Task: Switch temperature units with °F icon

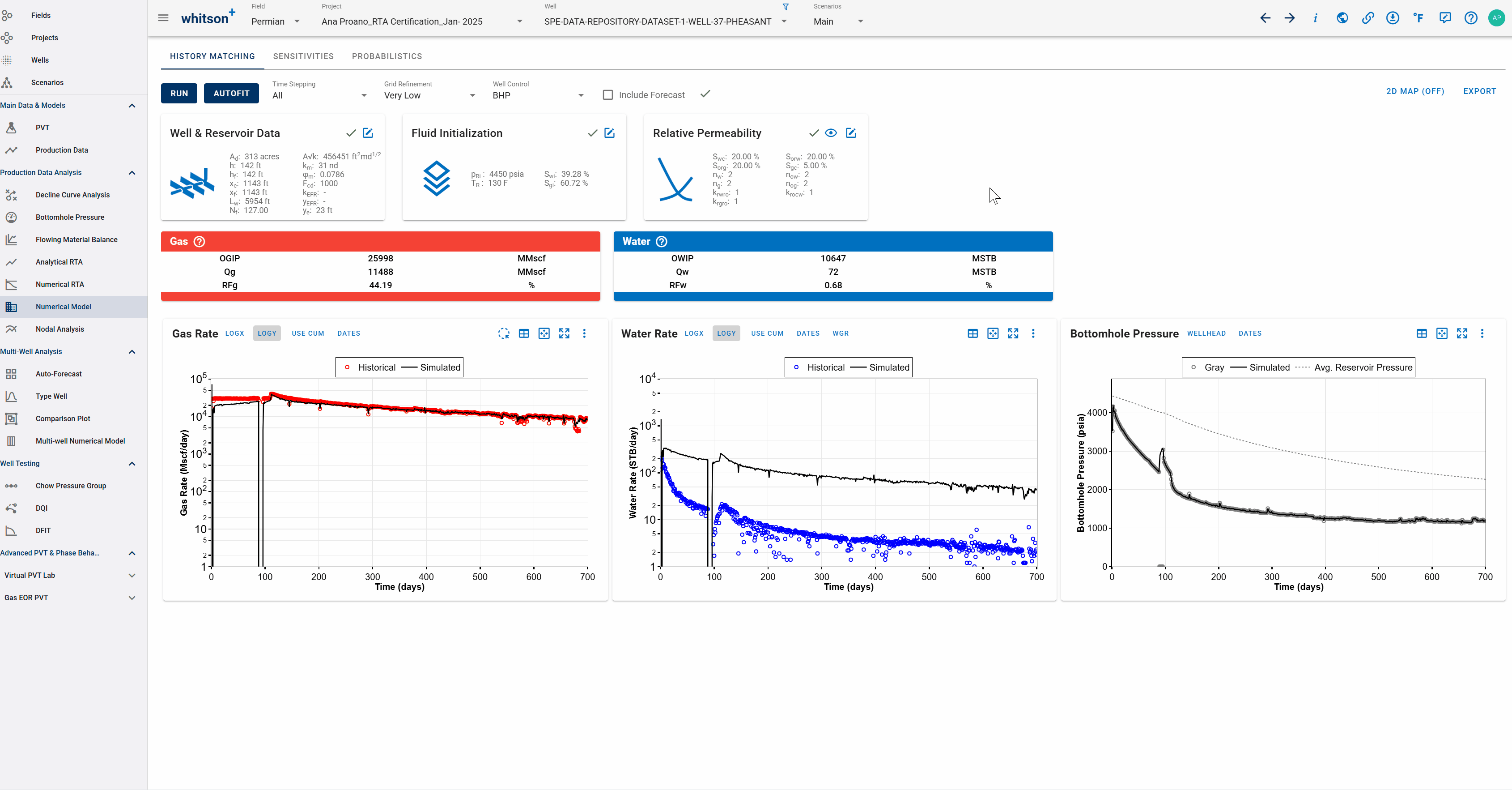Action: click(1418, 18)
